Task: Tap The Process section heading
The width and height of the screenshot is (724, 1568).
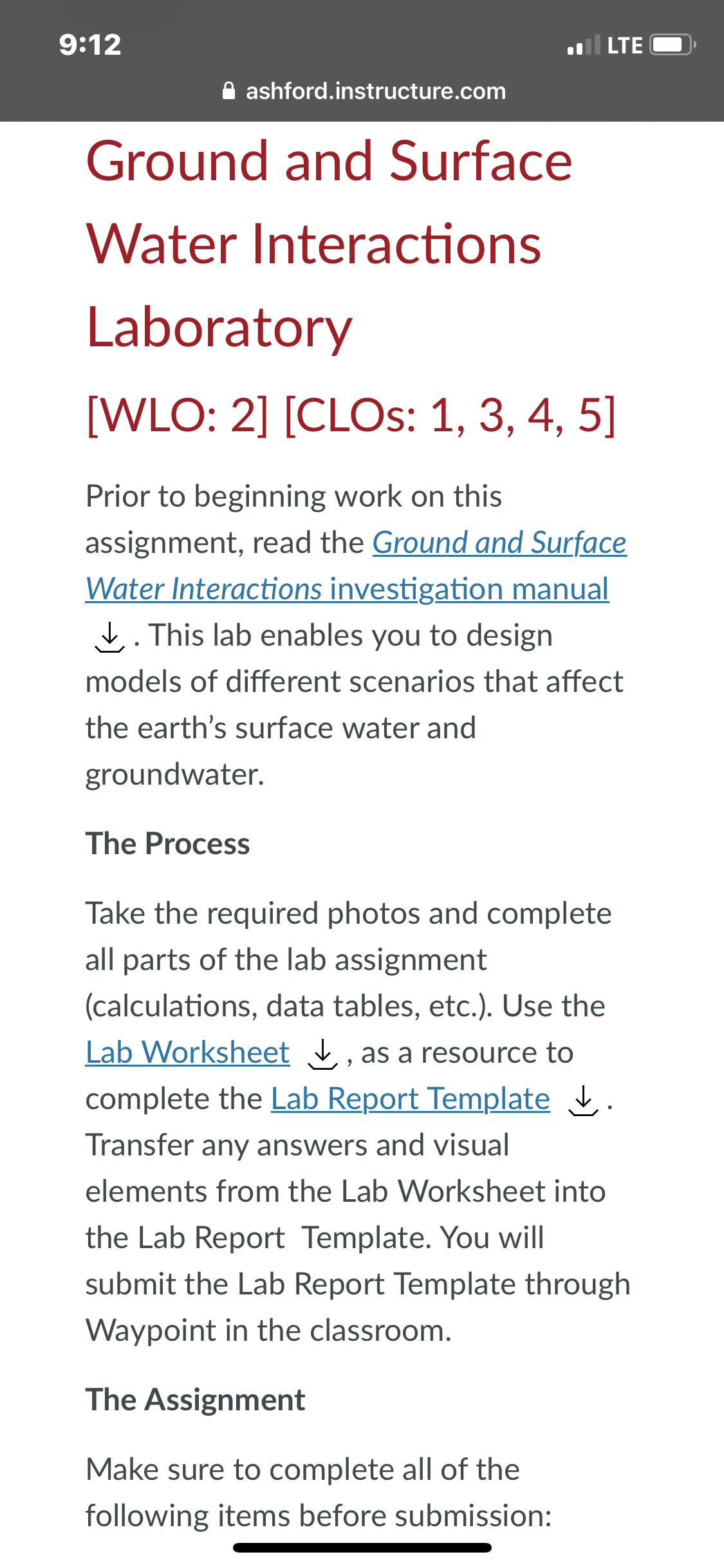Action: 168,844
